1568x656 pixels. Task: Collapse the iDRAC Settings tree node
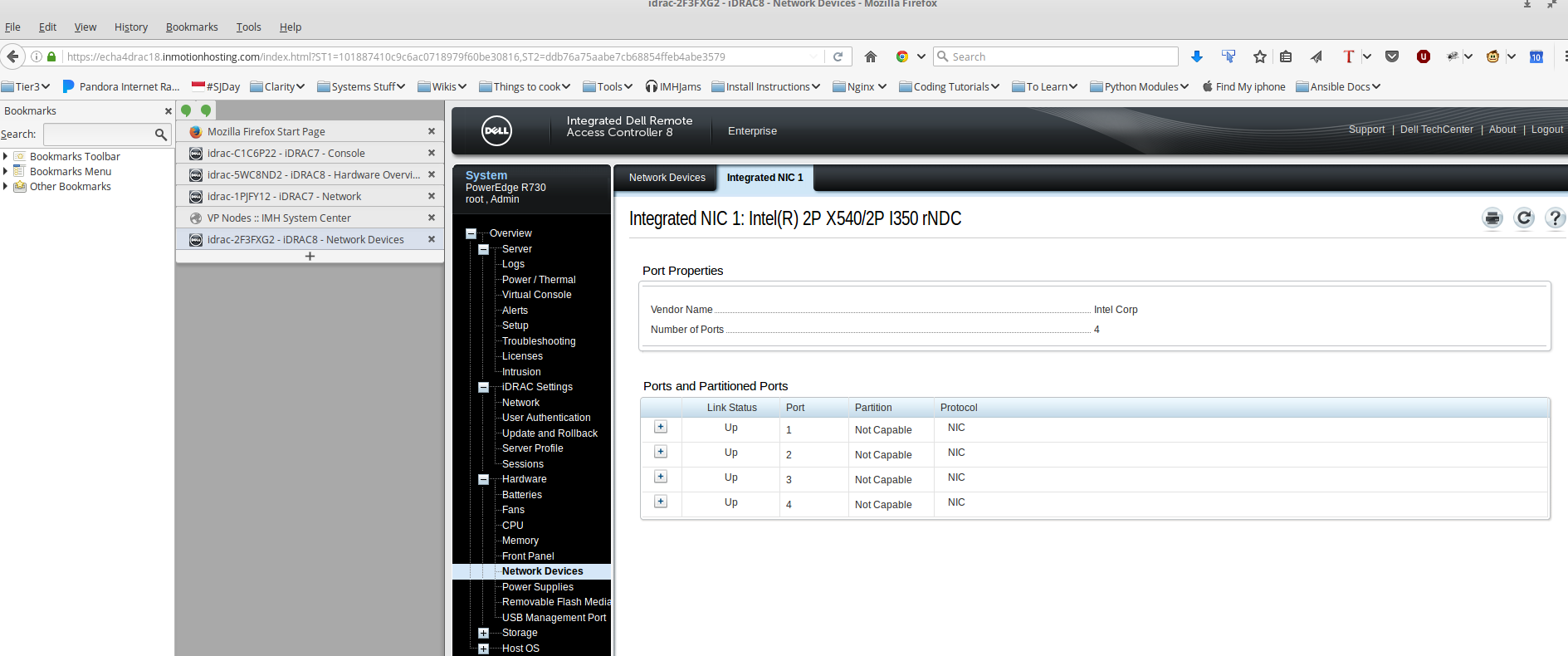pos(483,387)
